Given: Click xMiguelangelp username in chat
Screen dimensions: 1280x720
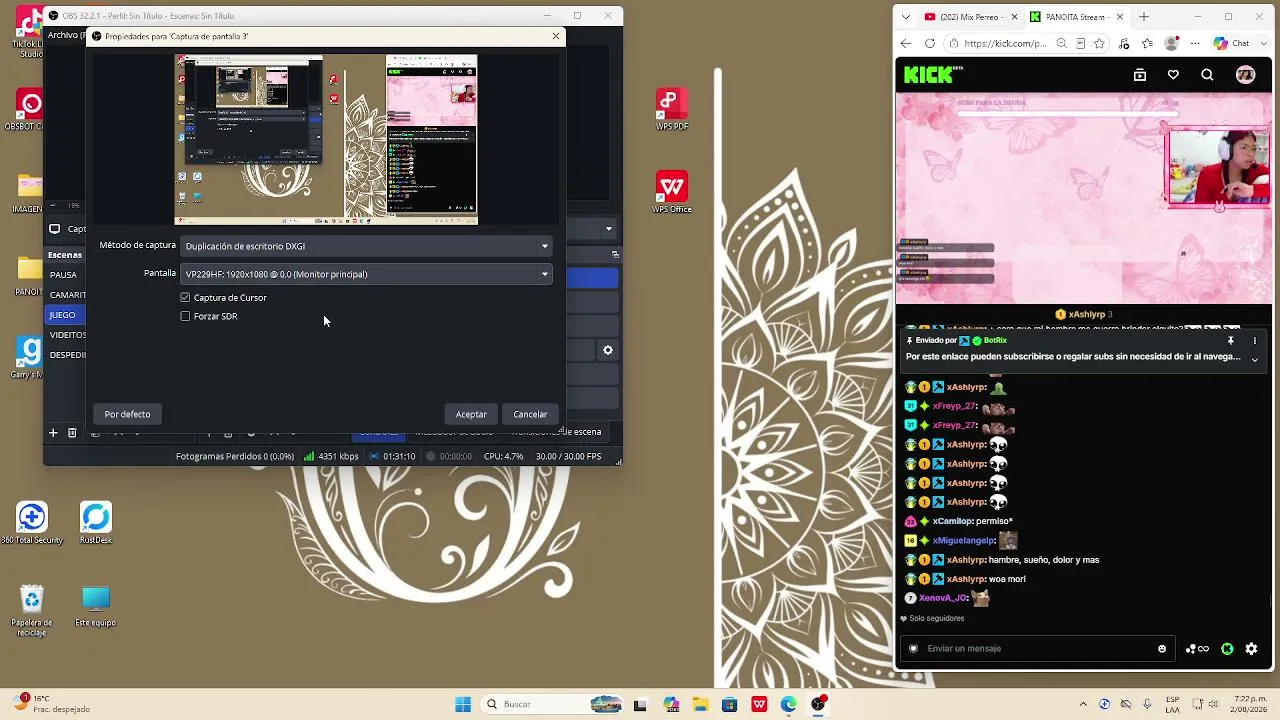Looking at the screenshot, I should [963, 541].
